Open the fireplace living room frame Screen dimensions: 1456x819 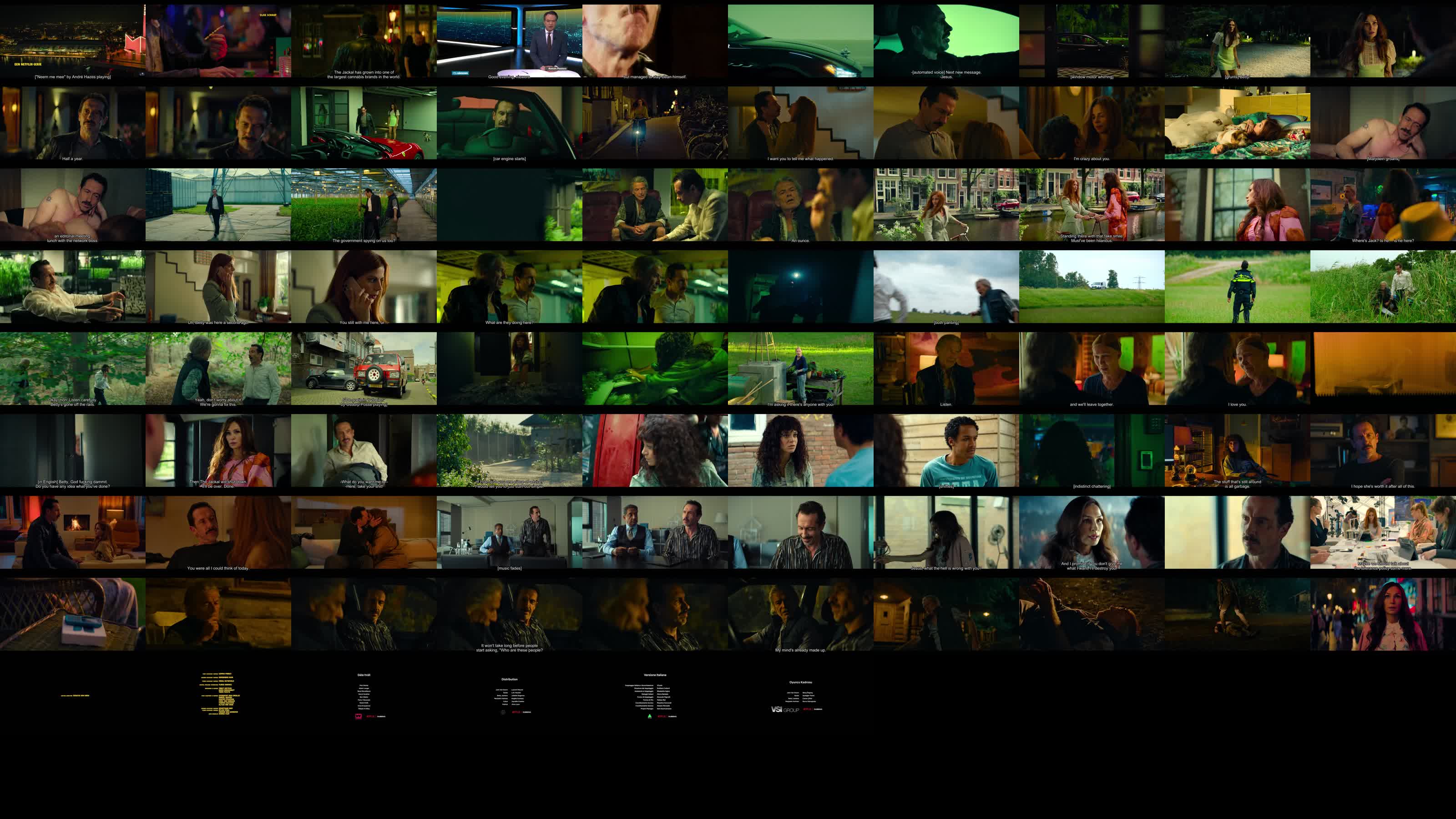(72, 532)
